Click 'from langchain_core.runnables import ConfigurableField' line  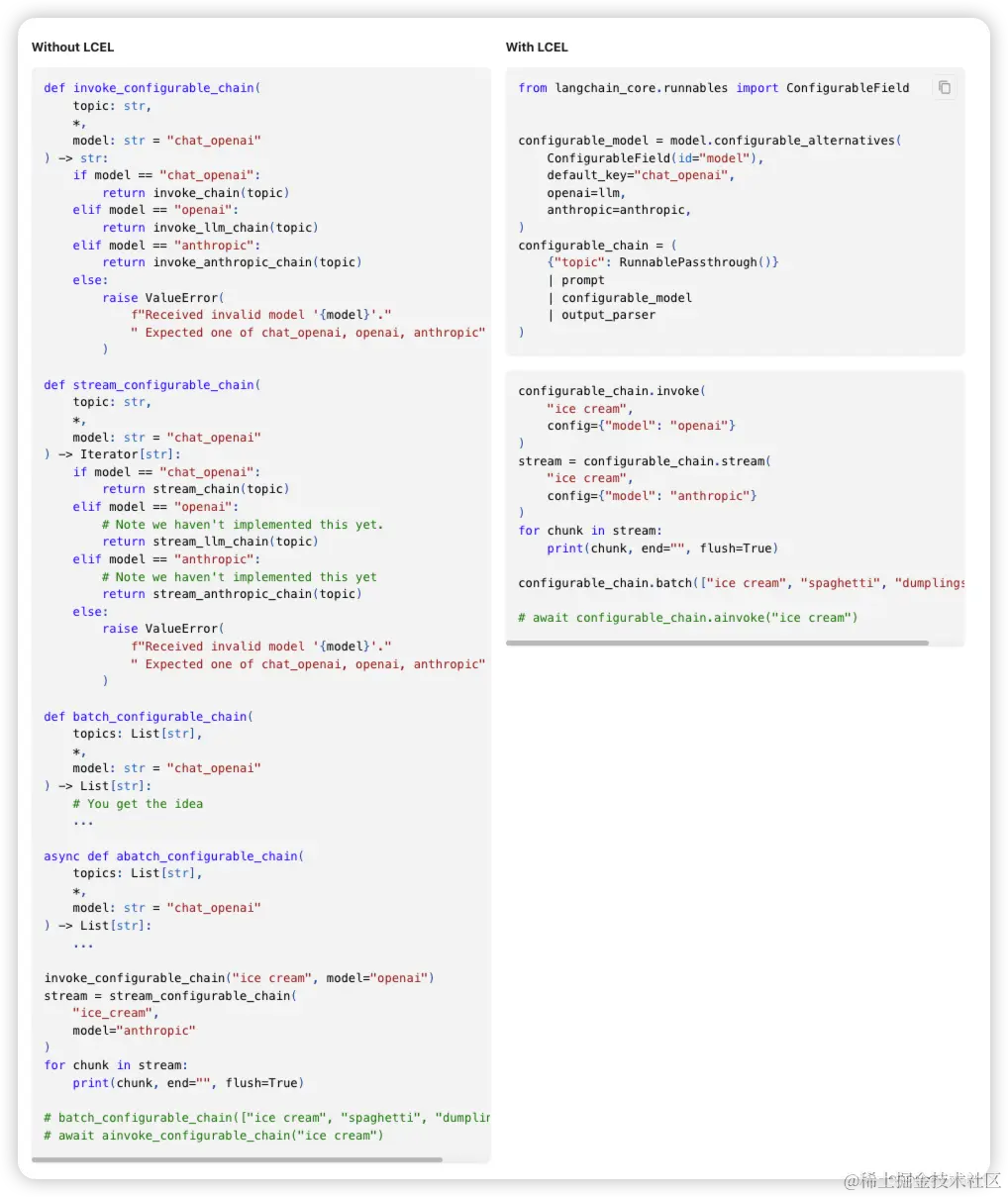[713, 88]
